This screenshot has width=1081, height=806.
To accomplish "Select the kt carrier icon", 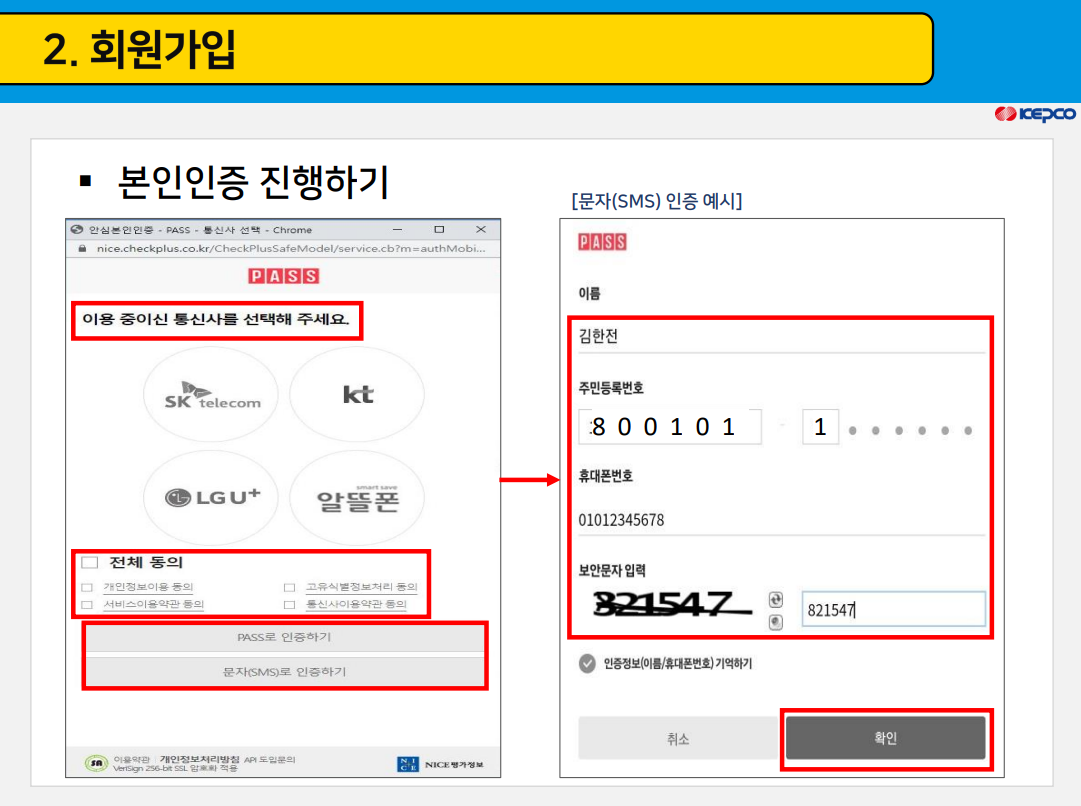I will point(357,394).
